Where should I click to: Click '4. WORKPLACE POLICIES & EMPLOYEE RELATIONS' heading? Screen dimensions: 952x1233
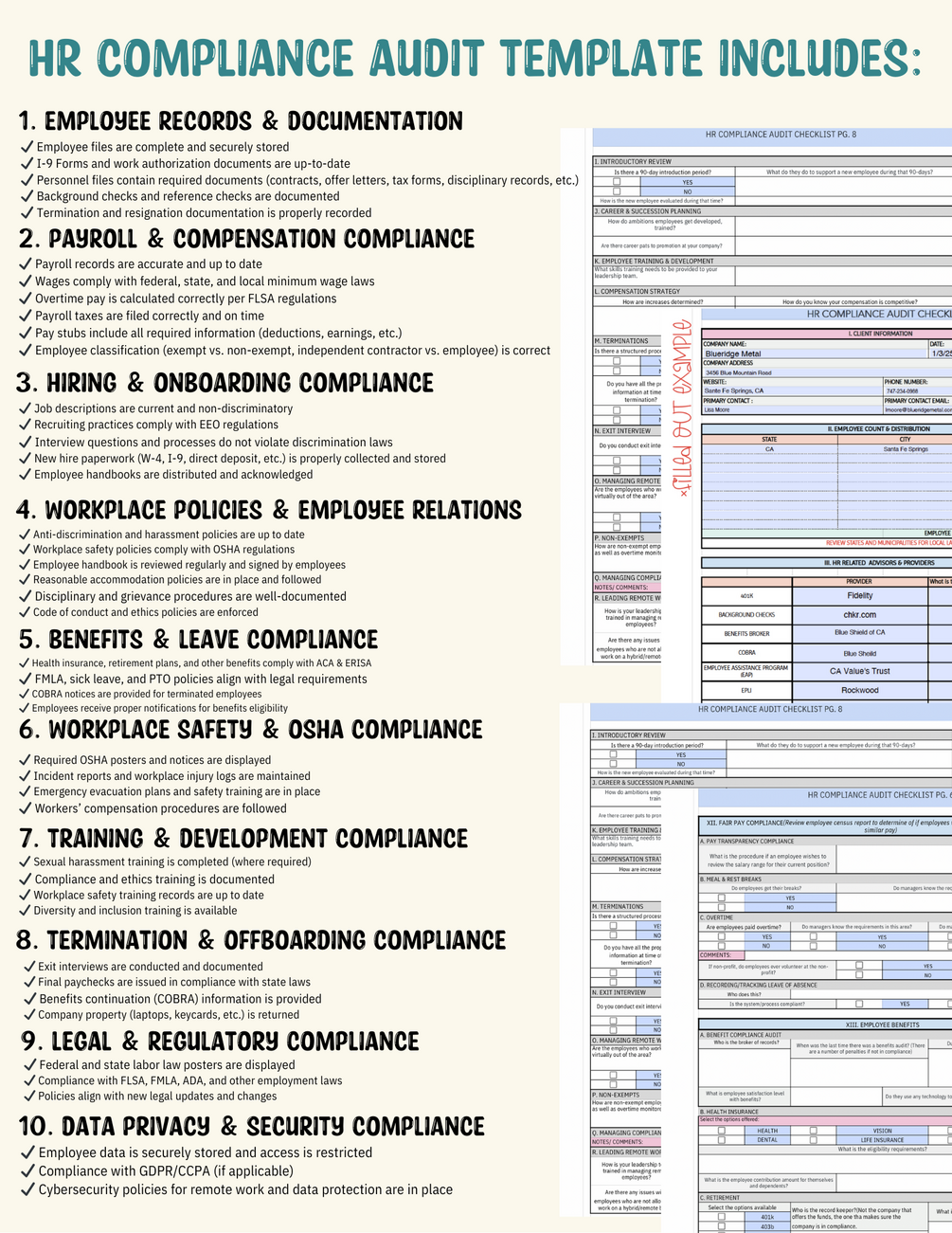coord(269,510)
